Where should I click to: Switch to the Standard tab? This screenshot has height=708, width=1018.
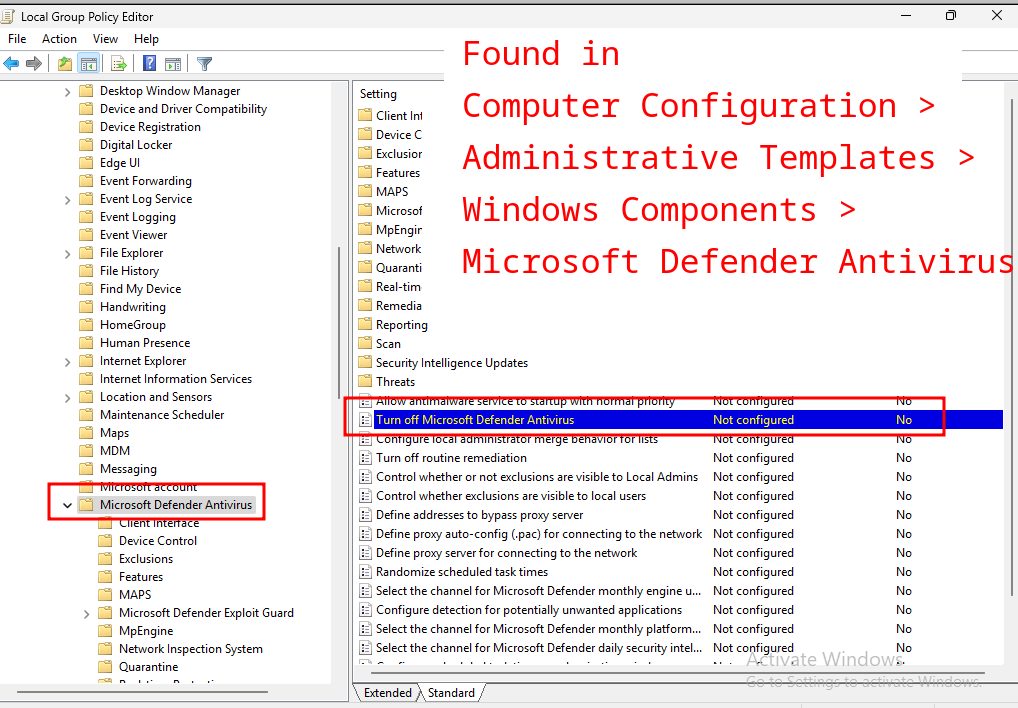[x=451, y=693]
